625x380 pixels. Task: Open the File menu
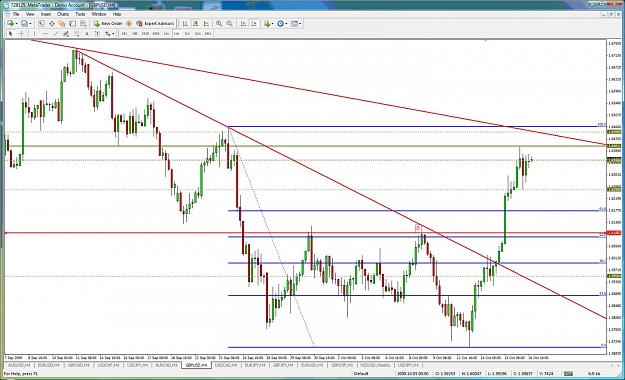(x=16, y=14)
